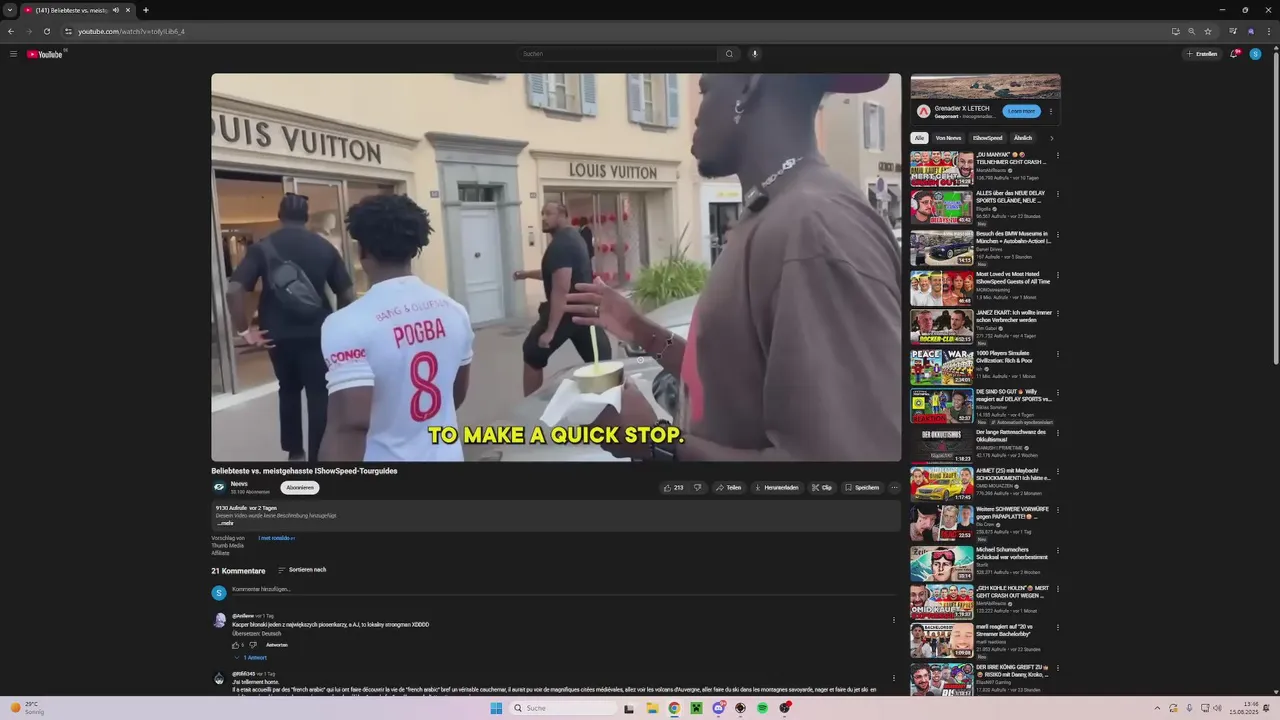Image resolution: width=1280 pixels, height=720 pixels.
Task: Click the "Kommentar hinzufügen..." field
Action: pos(563,591)
